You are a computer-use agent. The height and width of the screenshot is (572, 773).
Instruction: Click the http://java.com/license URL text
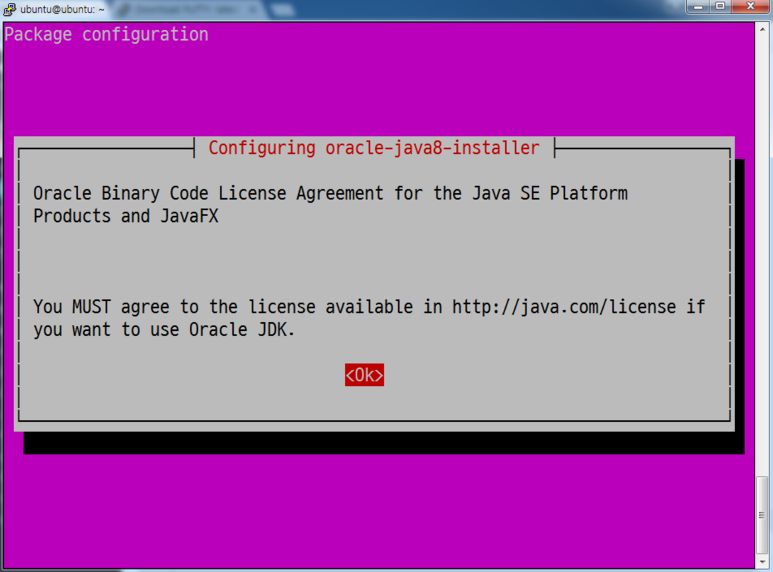[x=563, y=307]
